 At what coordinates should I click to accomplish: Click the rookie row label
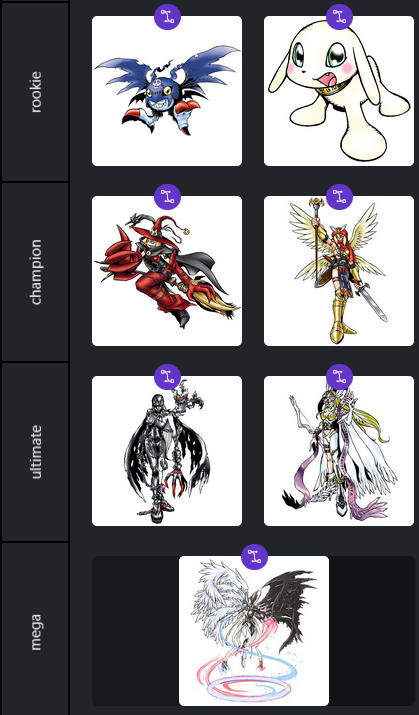coord(36,92)
